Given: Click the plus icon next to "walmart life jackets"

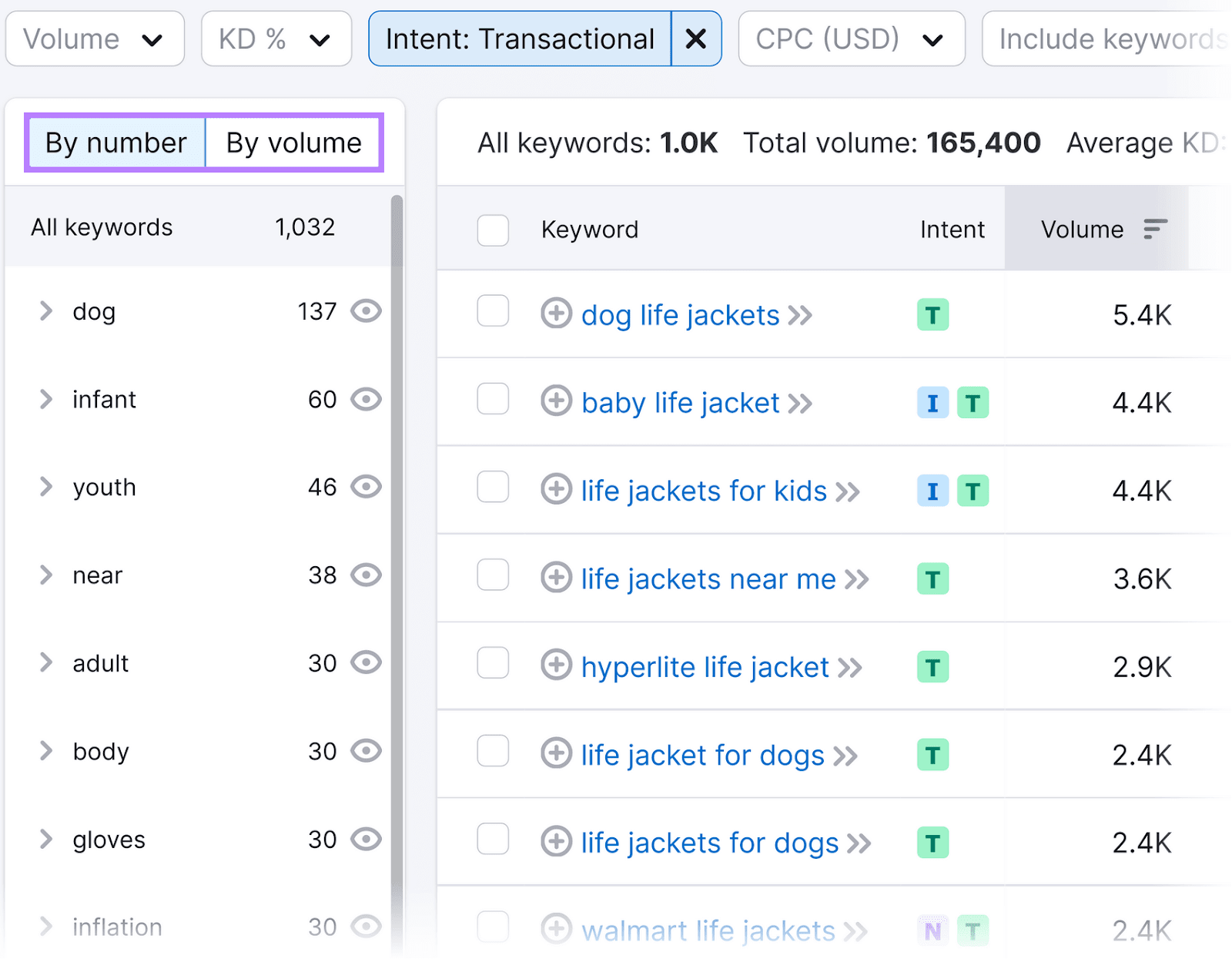Looking at the screenshot, I should 556,930.
